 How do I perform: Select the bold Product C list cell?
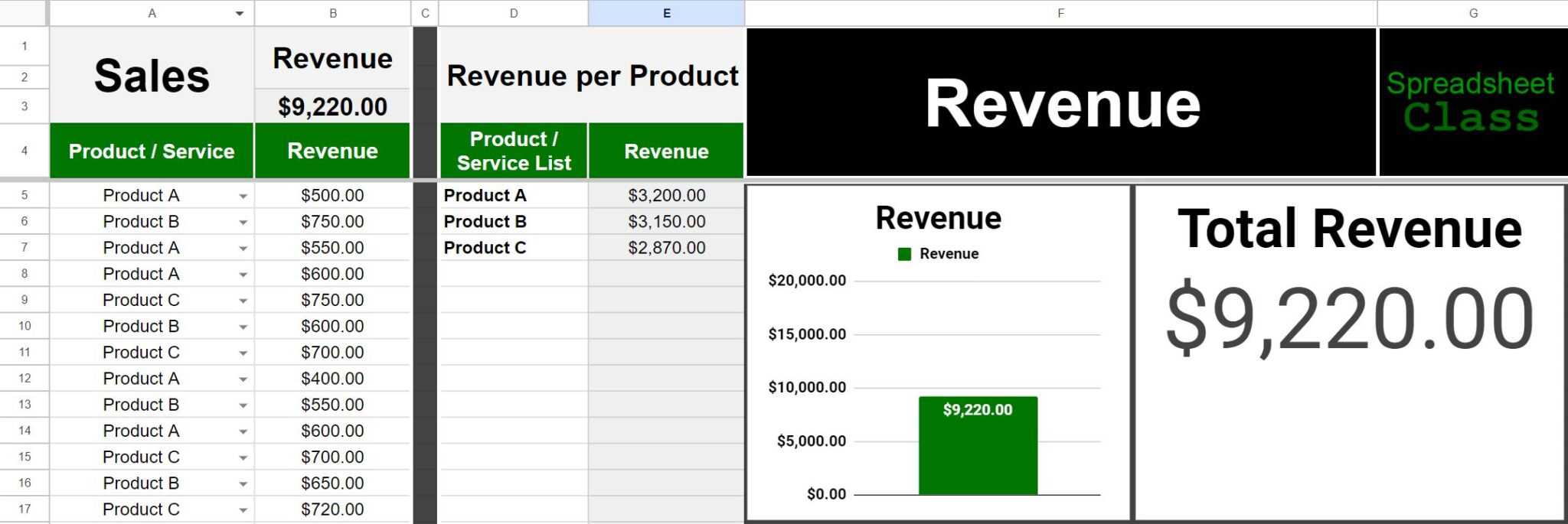click(513, 248)
